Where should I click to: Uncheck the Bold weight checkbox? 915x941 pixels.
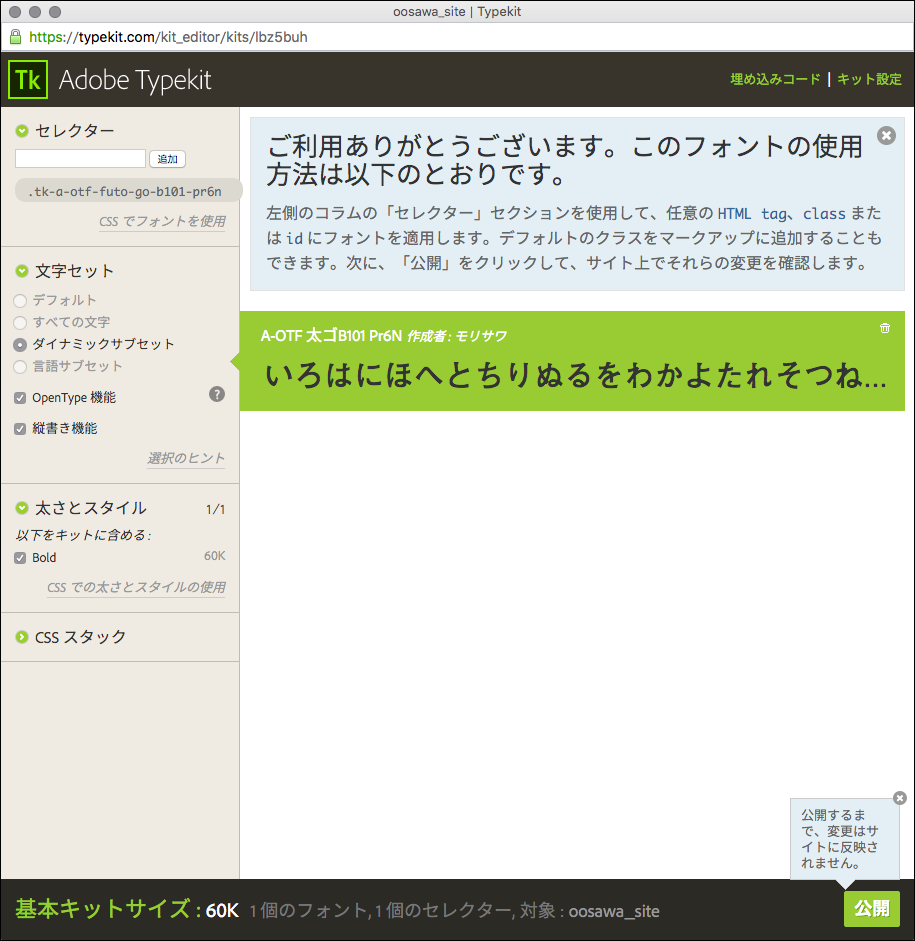pos(20,558)
